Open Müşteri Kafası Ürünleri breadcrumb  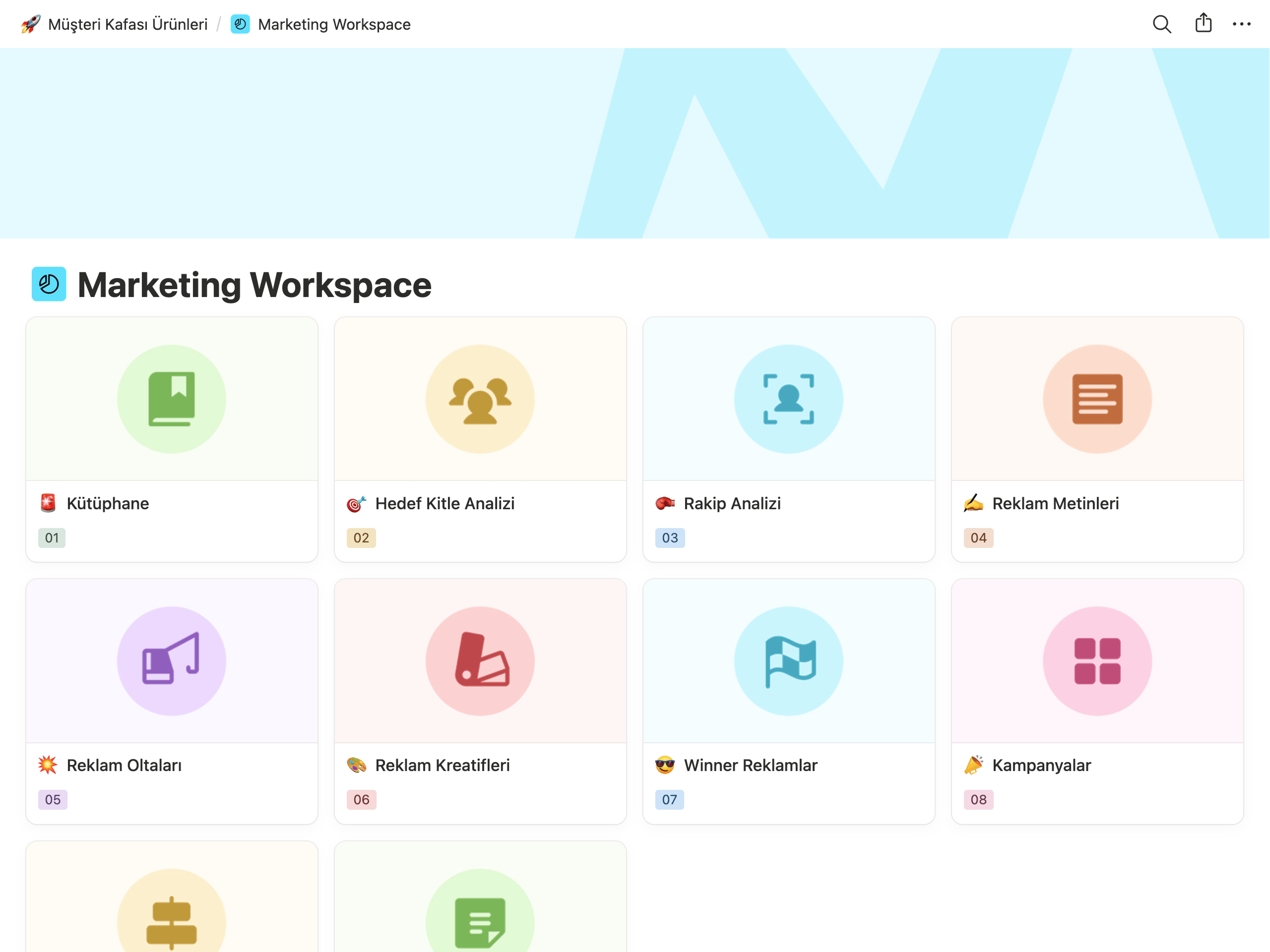[127, 24]
